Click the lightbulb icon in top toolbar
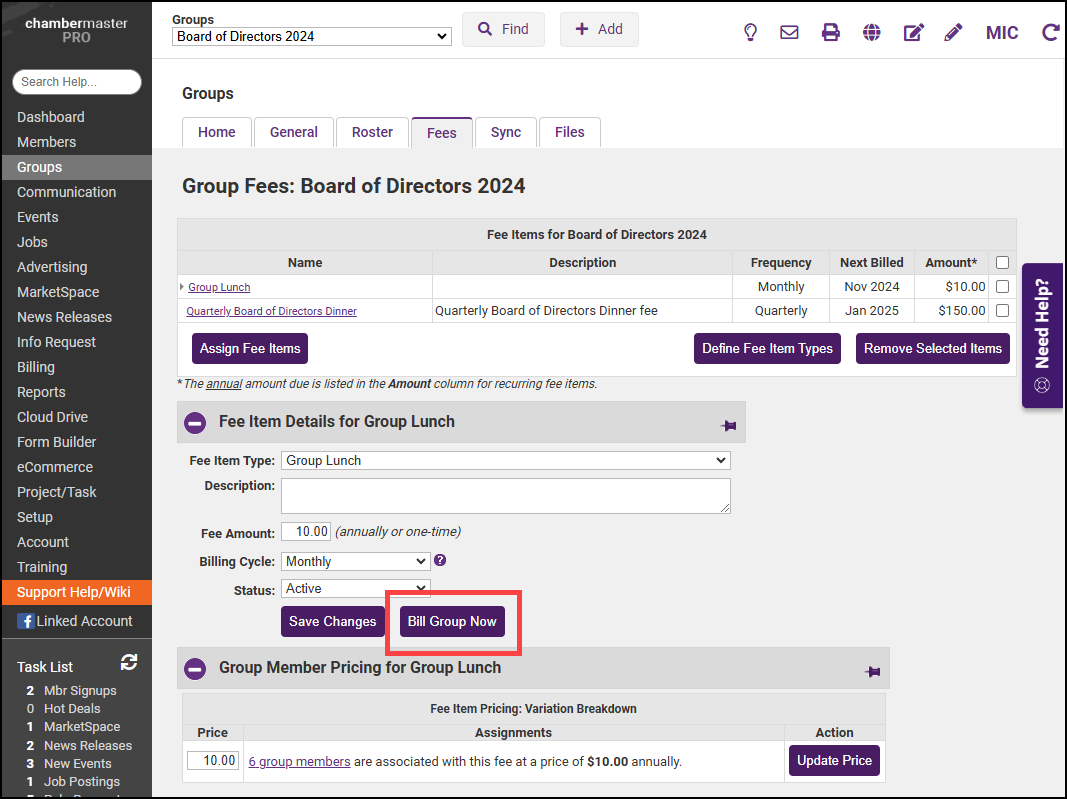The image size is (1067, 799). [750, 32]
